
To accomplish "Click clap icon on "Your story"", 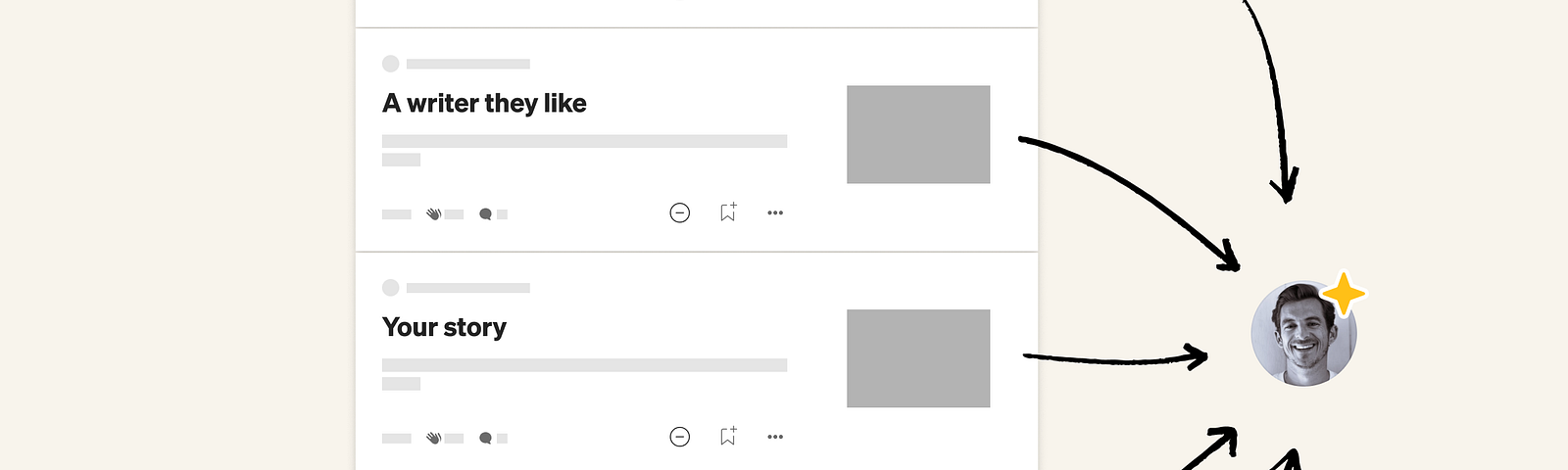I will 433,438.
